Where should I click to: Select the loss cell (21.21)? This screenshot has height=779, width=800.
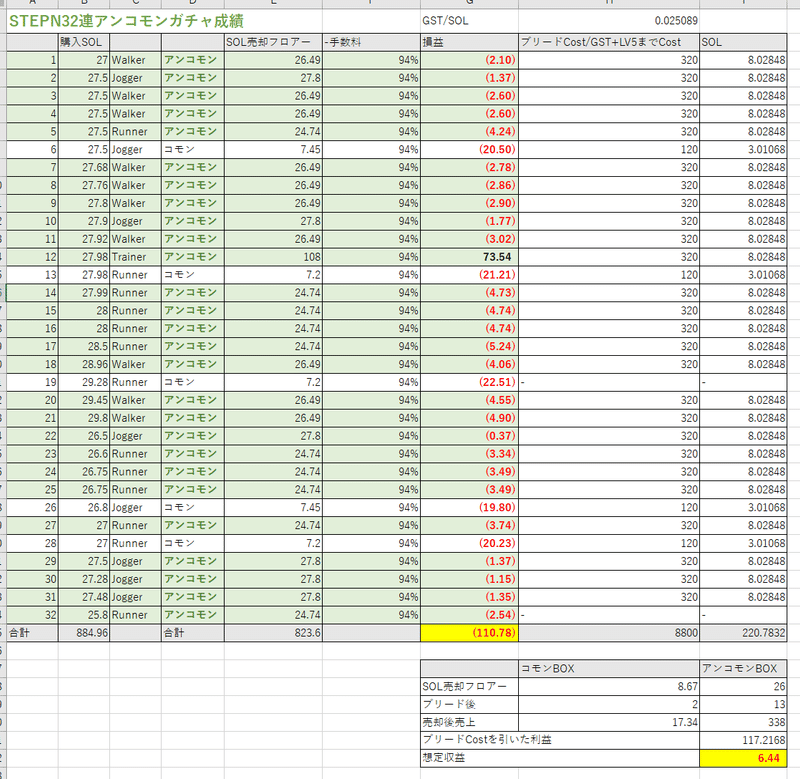[x=469, y=275]
